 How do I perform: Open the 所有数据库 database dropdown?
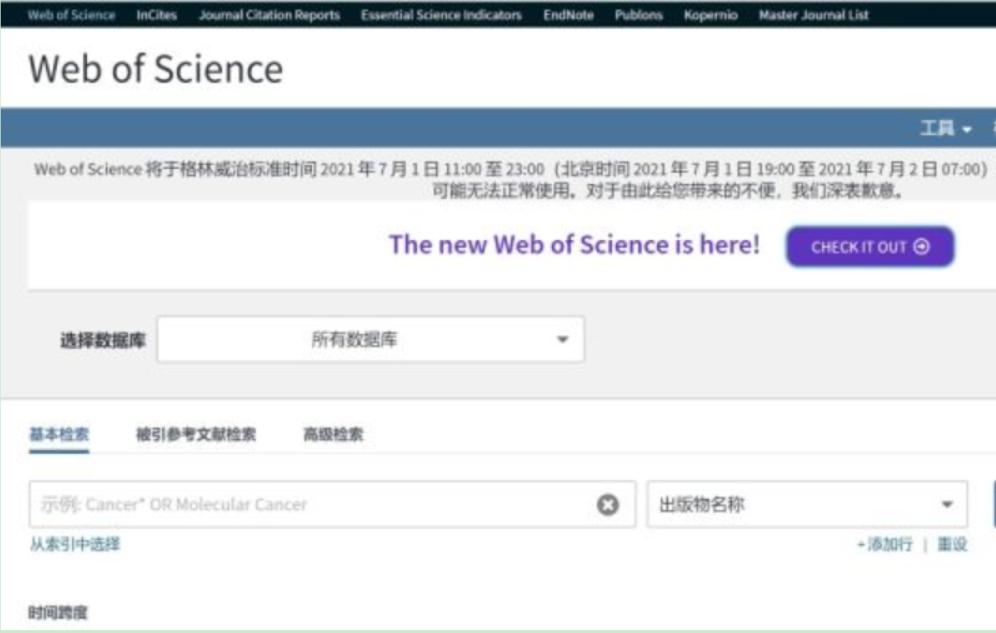370,340
